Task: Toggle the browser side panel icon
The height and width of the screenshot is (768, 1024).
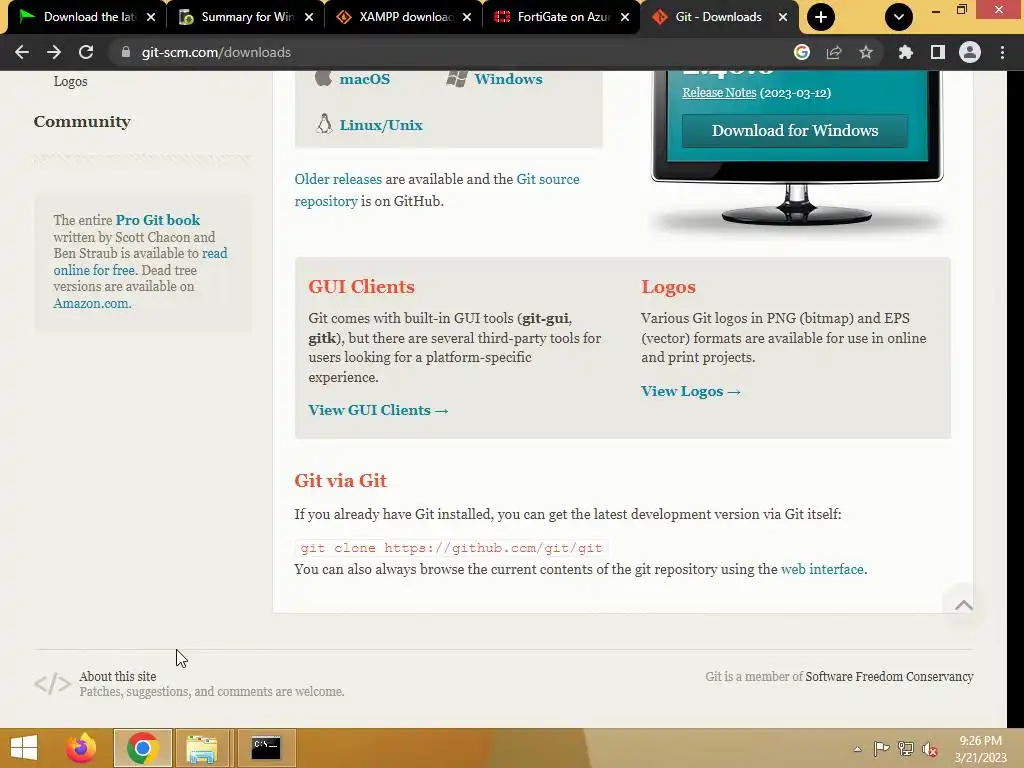Action: pos(938,52)
